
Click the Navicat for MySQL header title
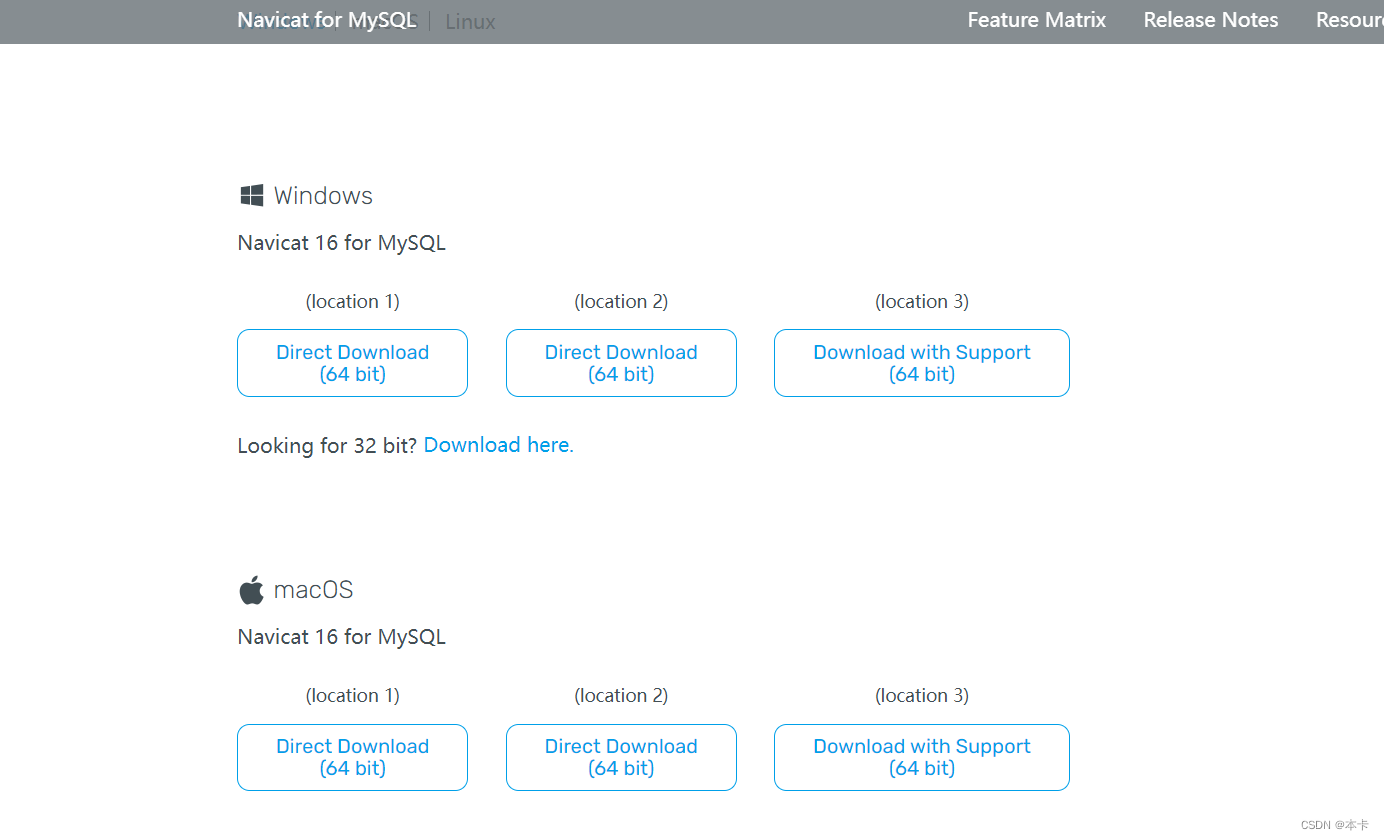click(327, 20)
